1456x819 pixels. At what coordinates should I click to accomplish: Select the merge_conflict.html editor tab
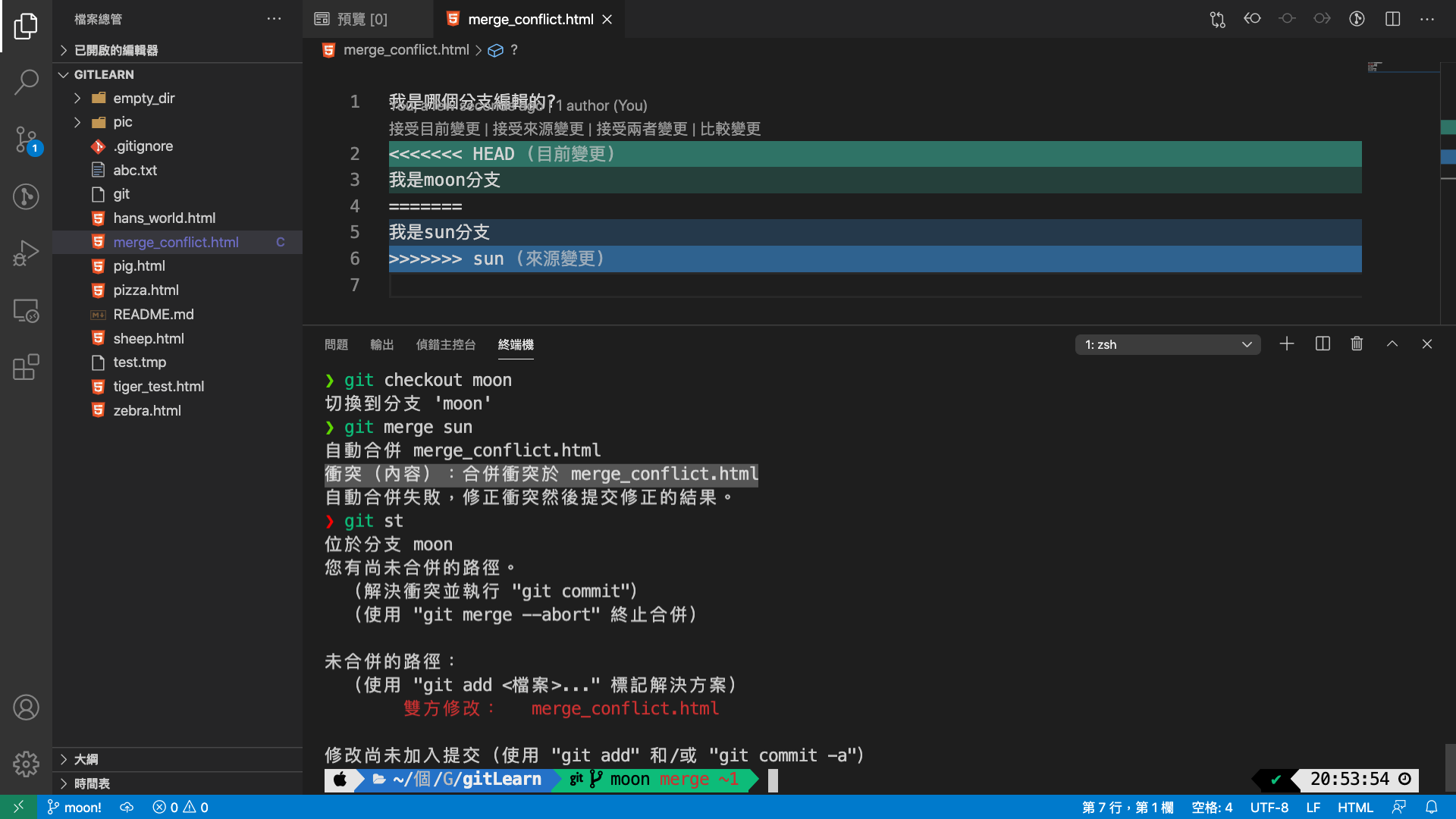(x=529, y=19)
